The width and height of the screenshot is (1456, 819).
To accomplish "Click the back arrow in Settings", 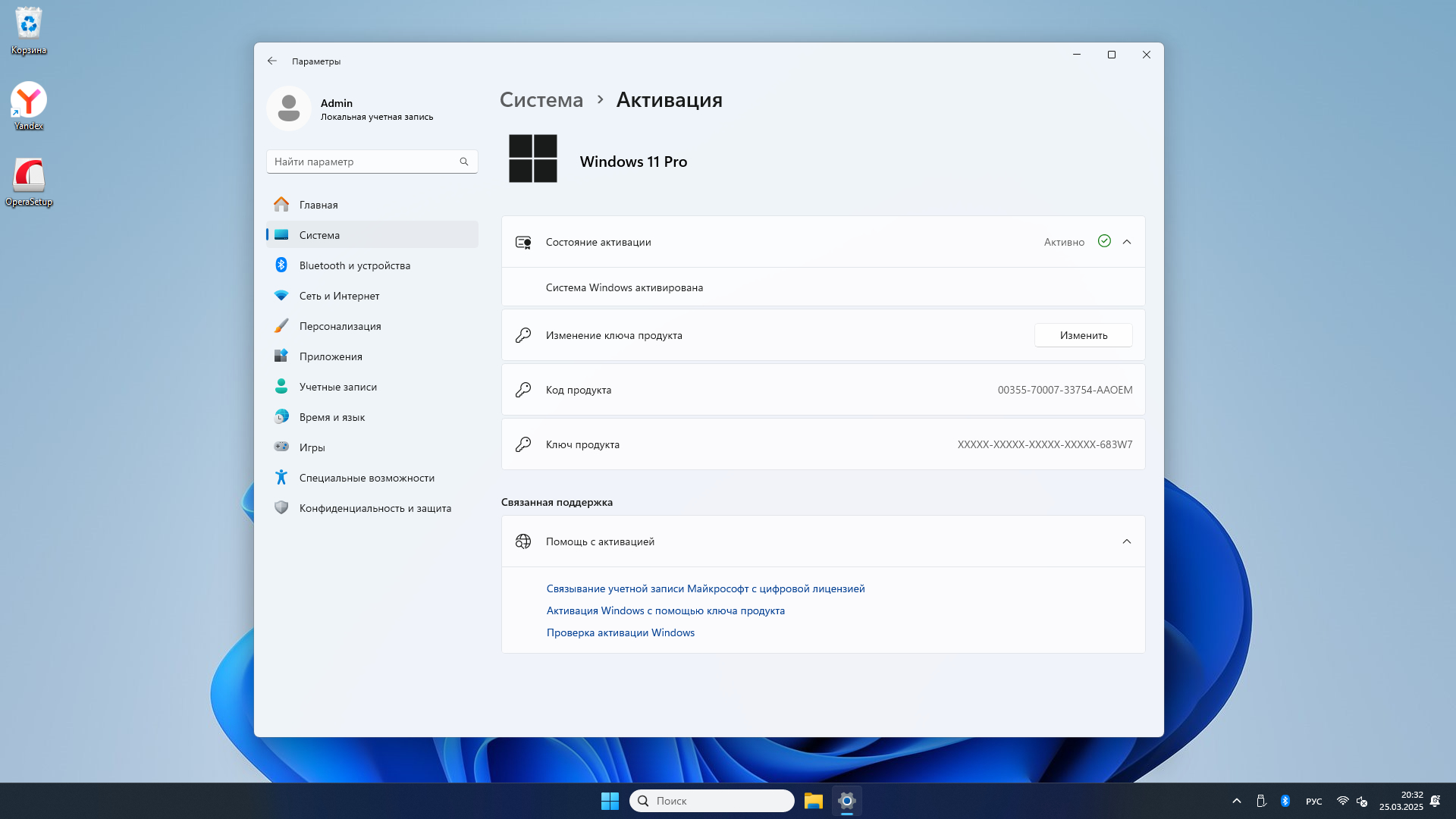I will (x=272, y=61).
